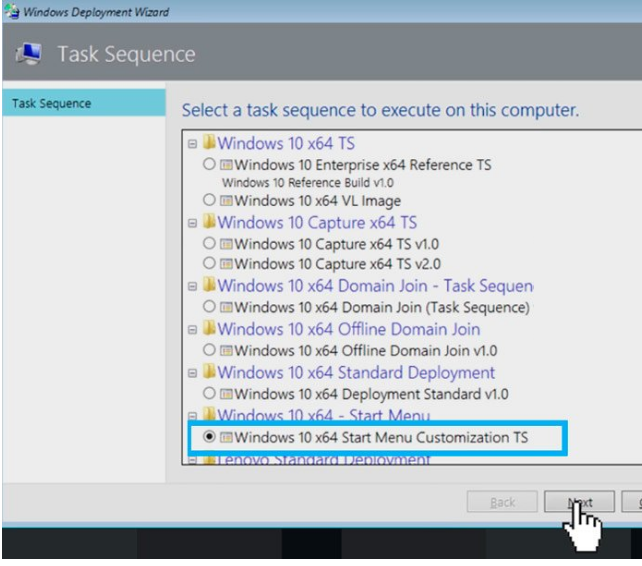Click the Windows 10 x64 Domain Join folder icon

tap(209, 284)
